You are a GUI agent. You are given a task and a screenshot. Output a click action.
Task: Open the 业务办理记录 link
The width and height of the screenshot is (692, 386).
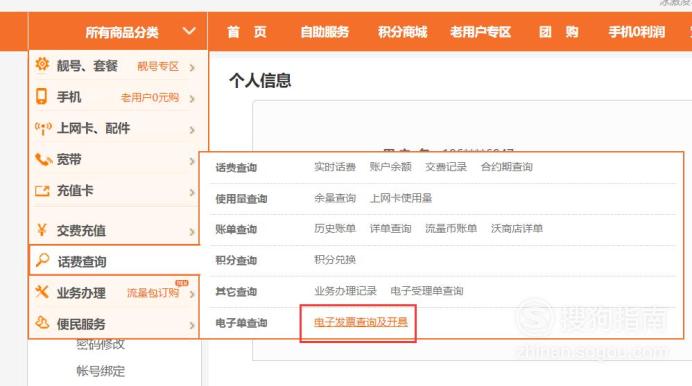345,291
